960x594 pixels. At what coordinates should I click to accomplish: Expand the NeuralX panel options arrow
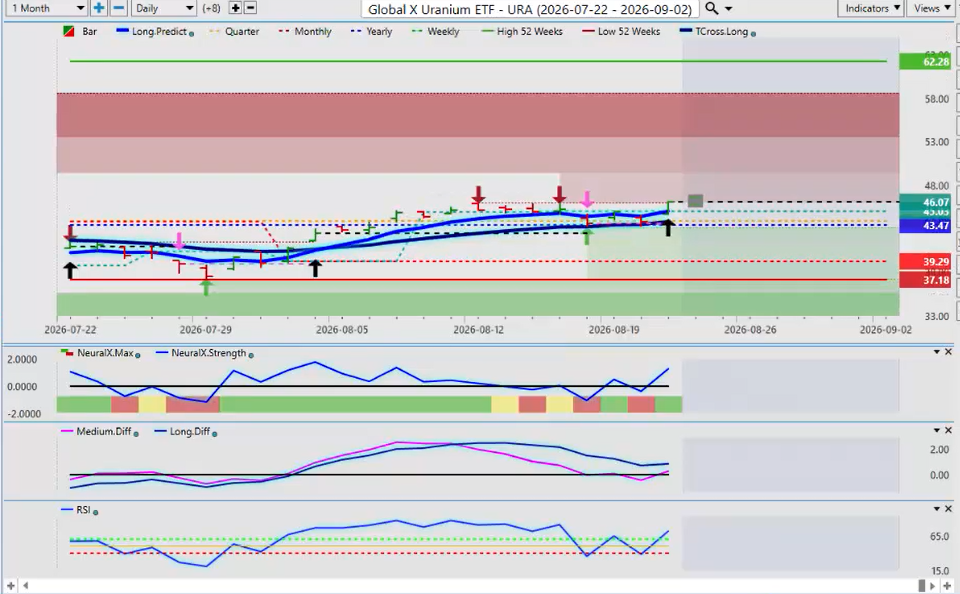[937, 352]
